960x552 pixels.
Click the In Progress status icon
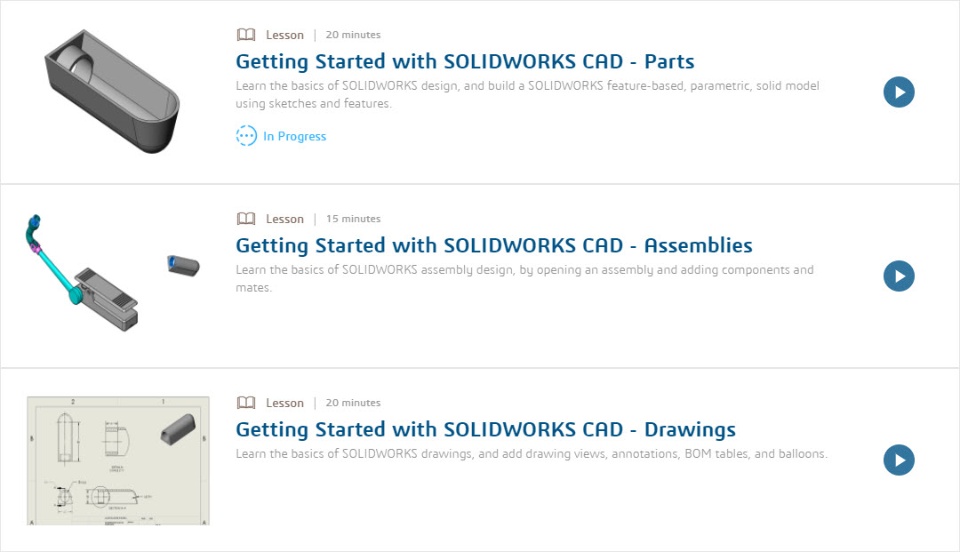click(x=246, y=136)
